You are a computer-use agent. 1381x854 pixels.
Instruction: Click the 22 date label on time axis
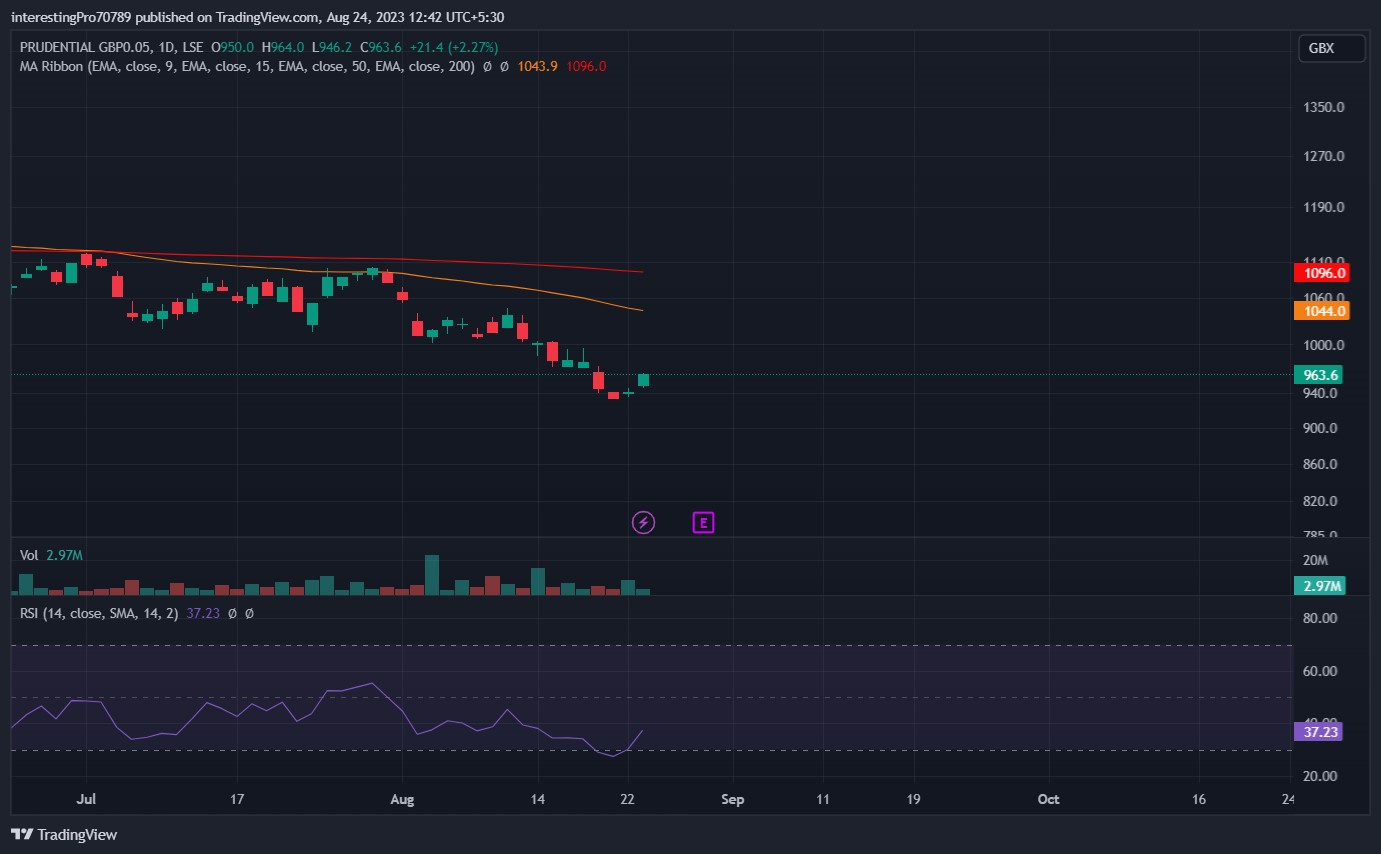coord(628,800)
